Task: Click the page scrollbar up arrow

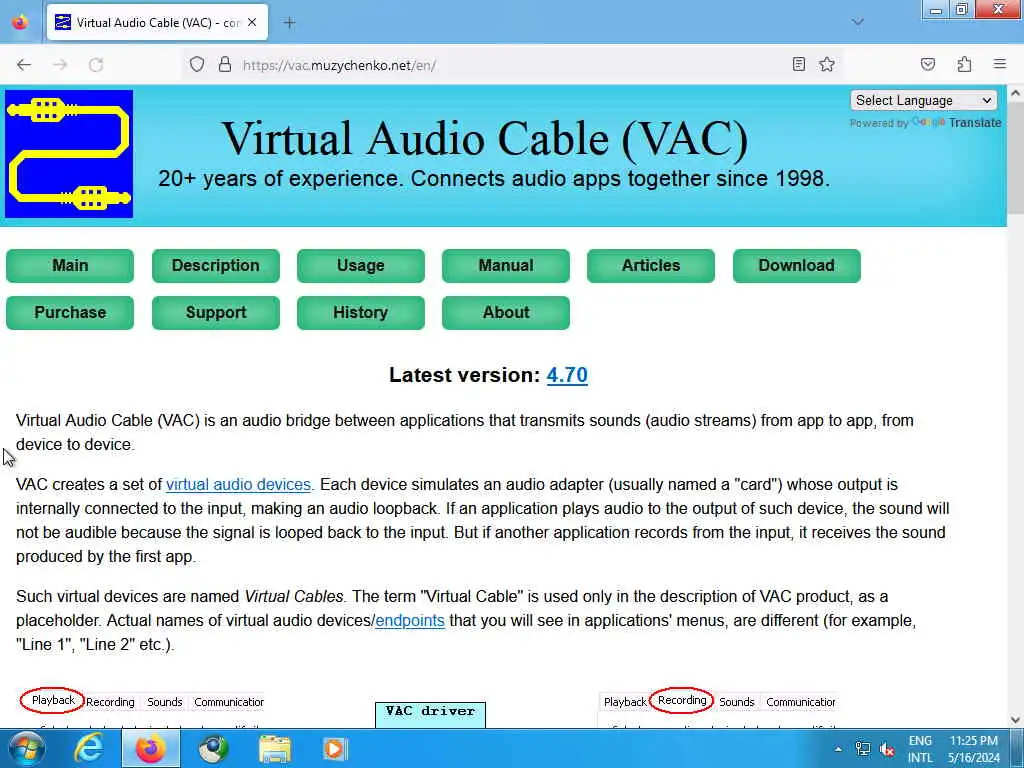Action: [1015, 94]
